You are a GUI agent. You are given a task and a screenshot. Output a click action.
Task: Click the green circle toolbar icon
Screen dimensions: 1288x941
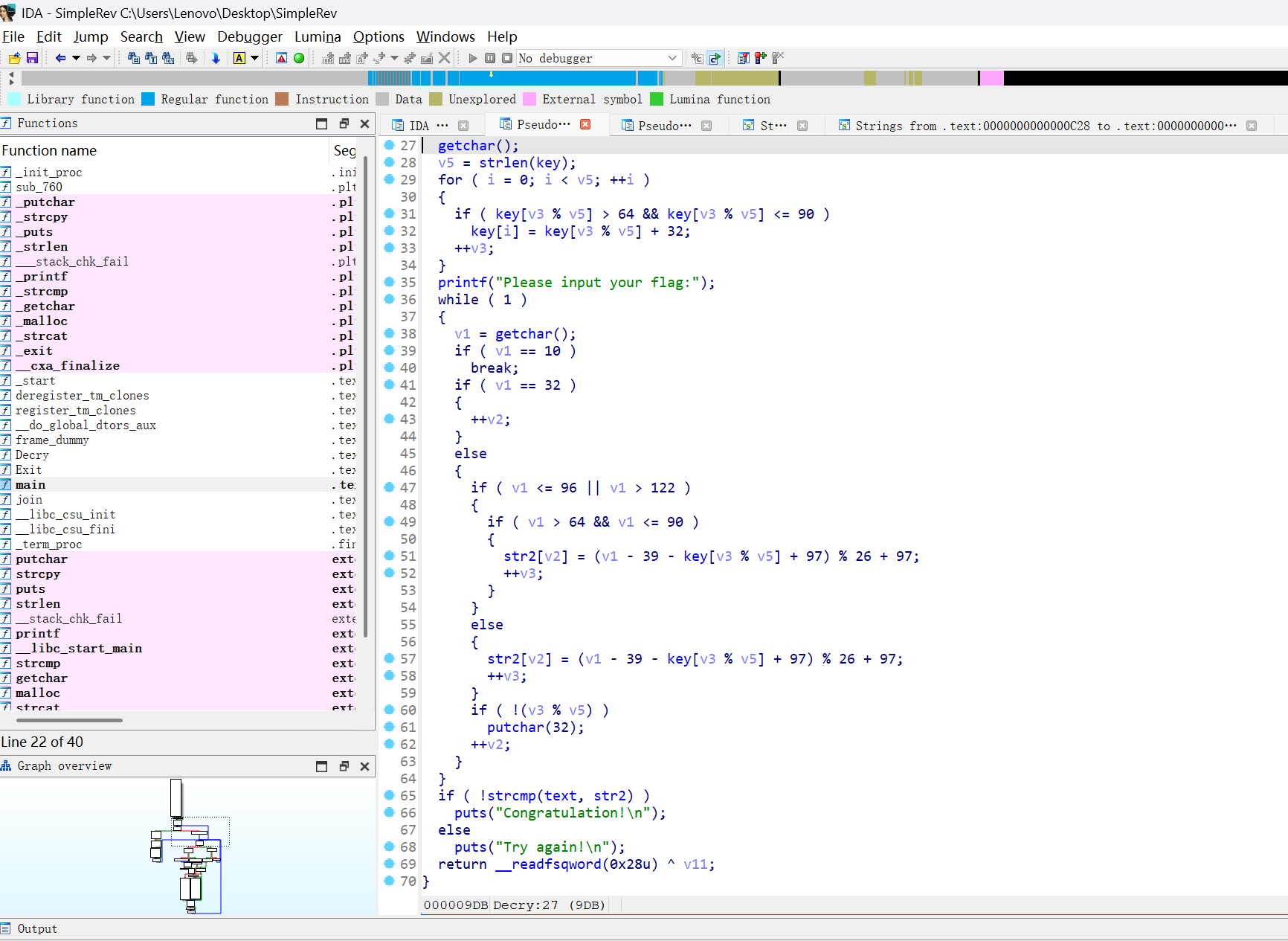[x=299, y=58]
